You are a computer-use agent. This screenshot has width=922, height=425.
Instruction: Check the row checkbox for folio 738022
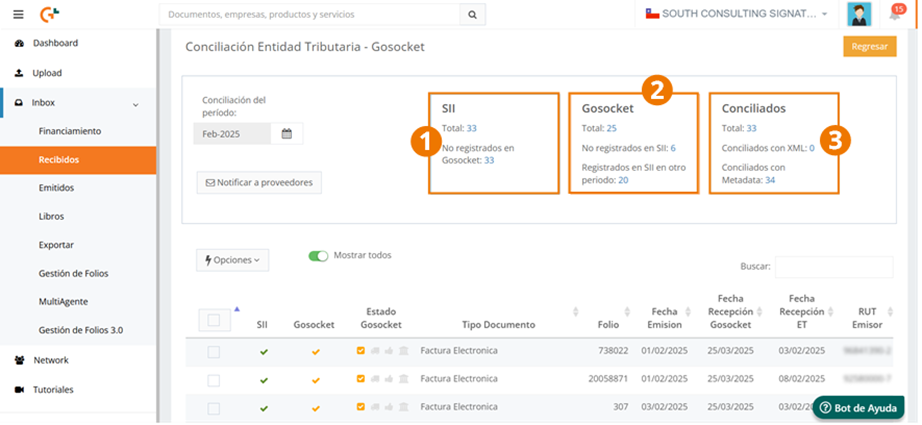coord(214,352)
